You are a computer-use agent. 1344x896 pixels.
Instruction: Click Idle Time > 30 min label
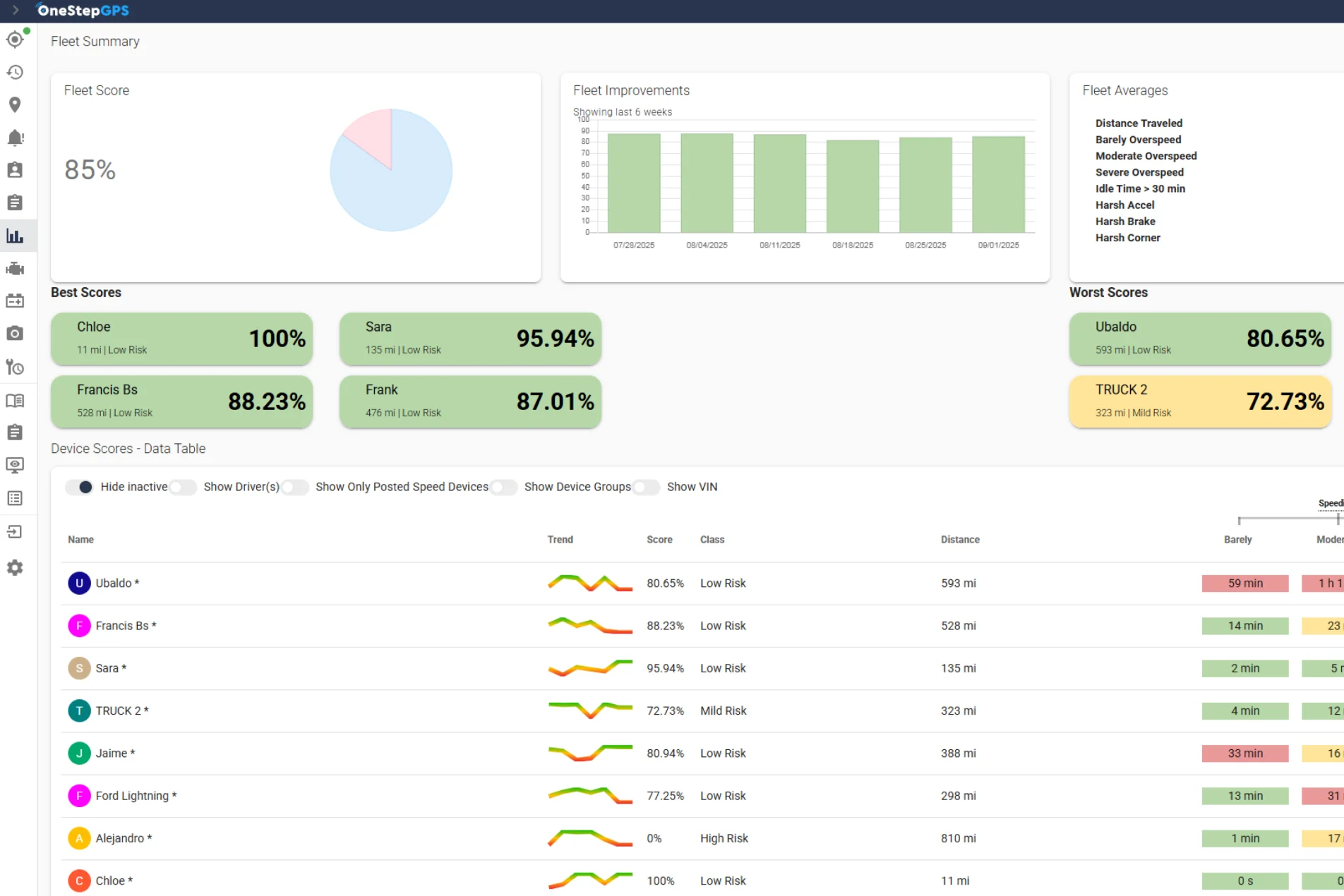(1140, 188)
